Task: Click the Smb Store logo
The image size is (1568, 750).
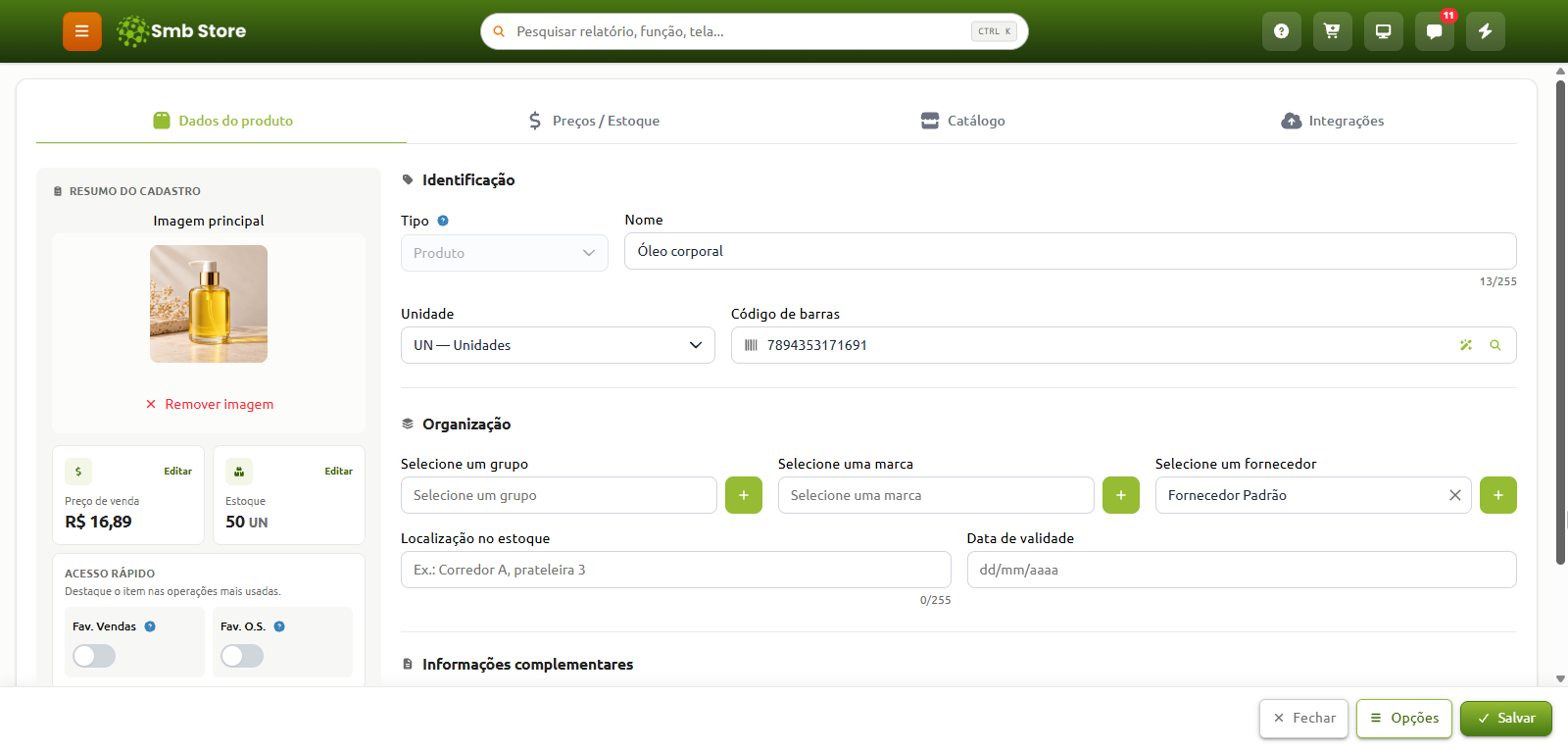Action: coord(181,31)
